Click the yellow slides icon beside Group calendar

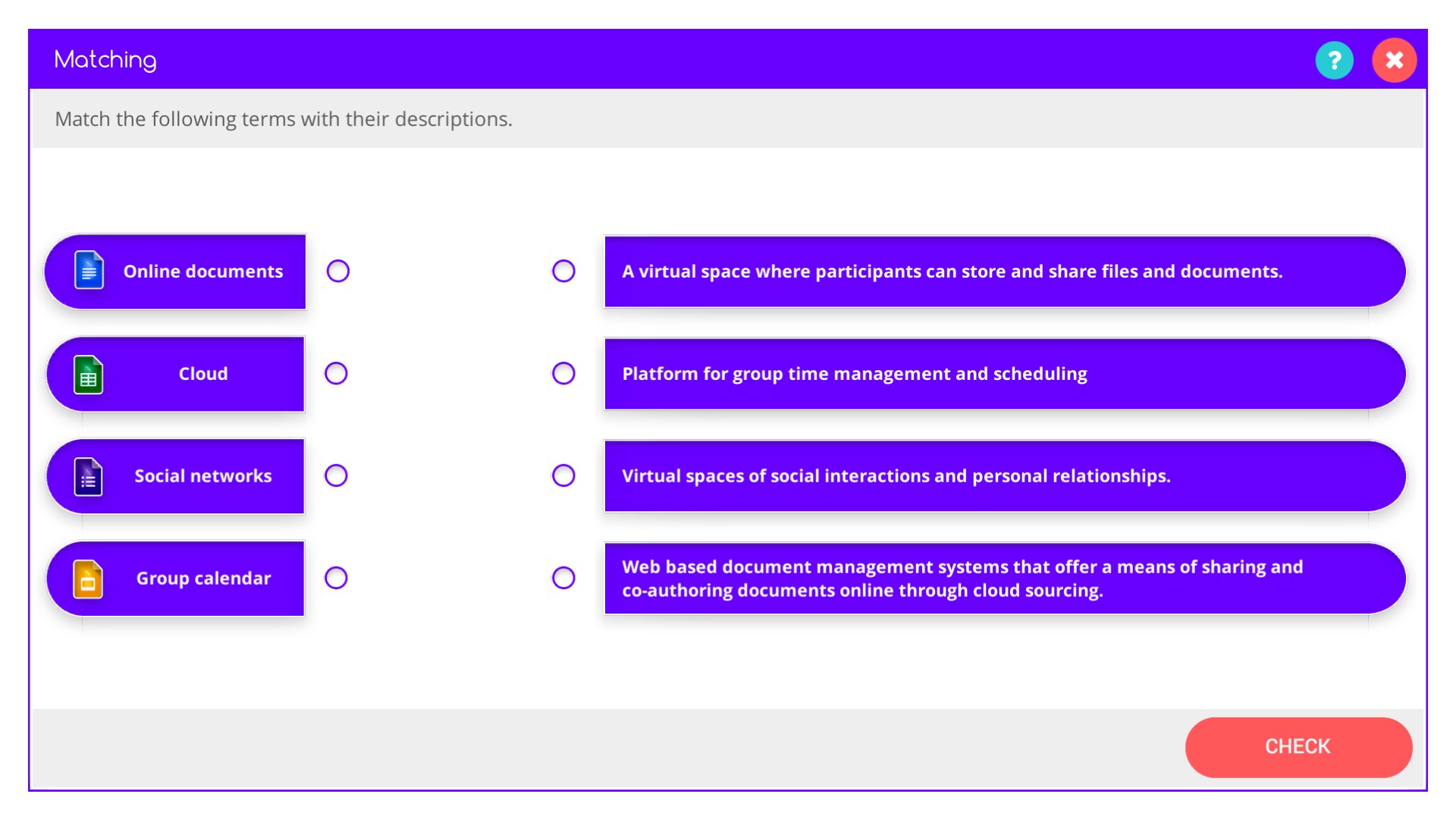(88, 579)
